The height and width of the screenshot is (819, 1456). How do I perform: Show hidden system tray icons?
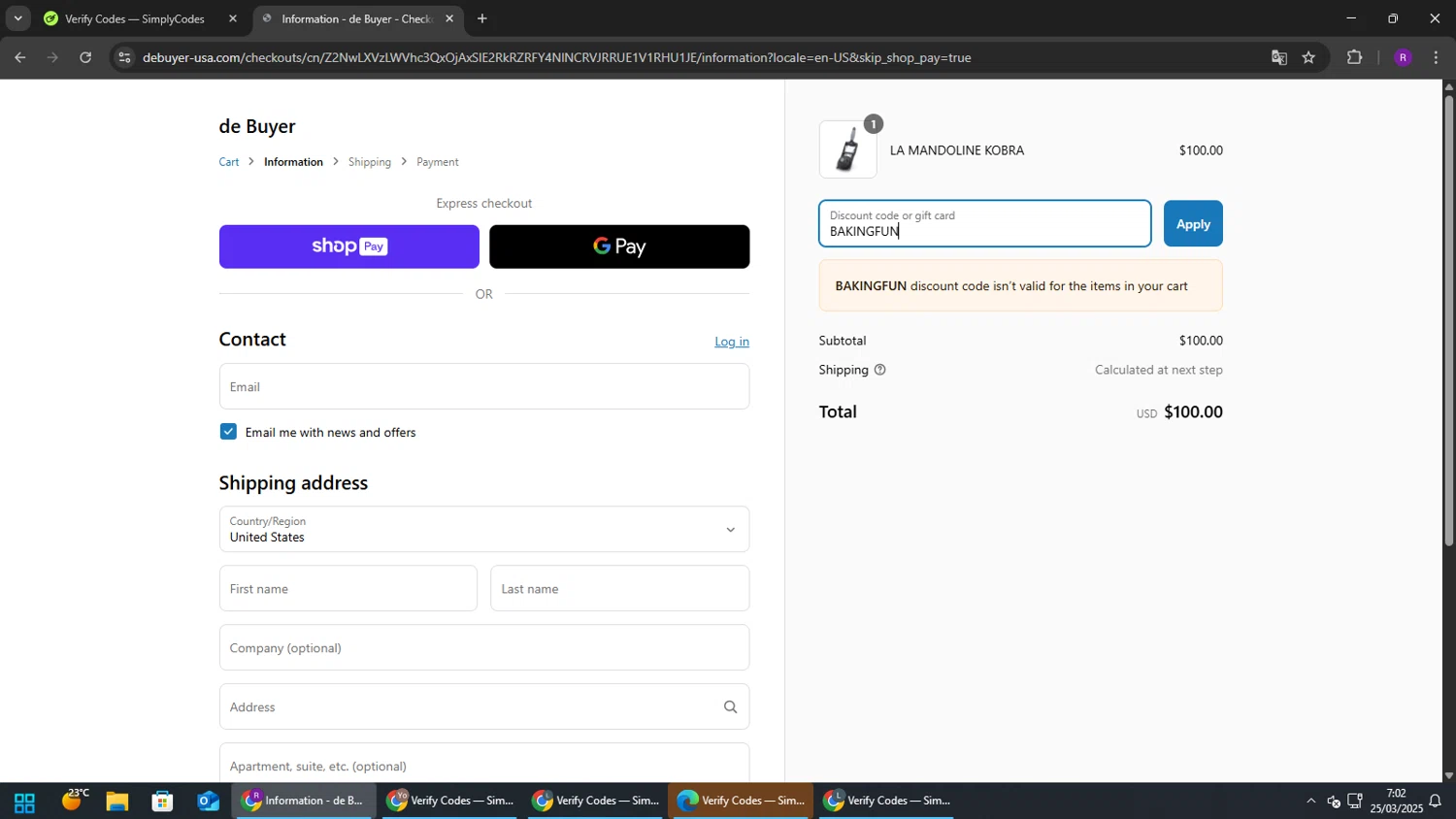click(1310, 801)
